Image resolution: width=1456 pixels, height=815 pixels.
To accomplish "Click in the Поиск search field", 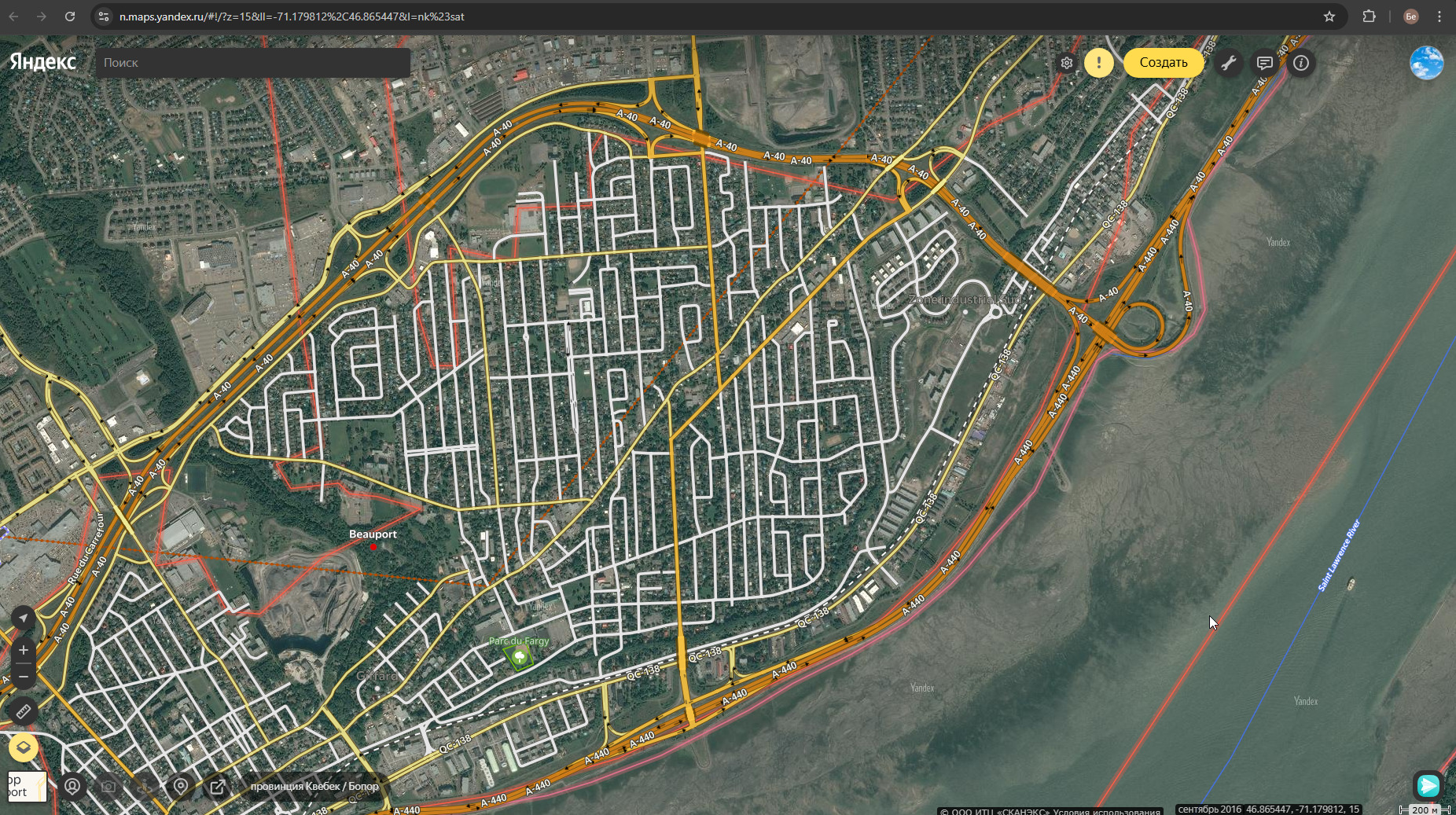I will point(252,63).
